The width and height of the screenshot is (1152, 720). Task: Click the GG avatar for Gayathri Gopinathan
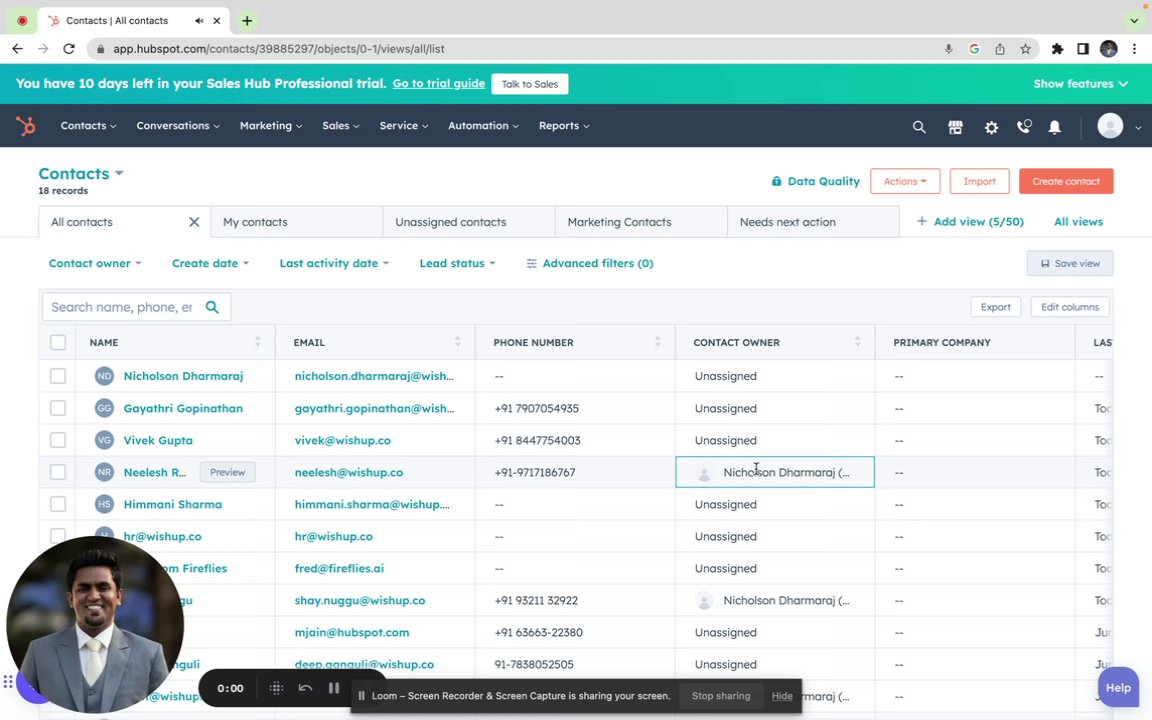(x=104, y=408)
